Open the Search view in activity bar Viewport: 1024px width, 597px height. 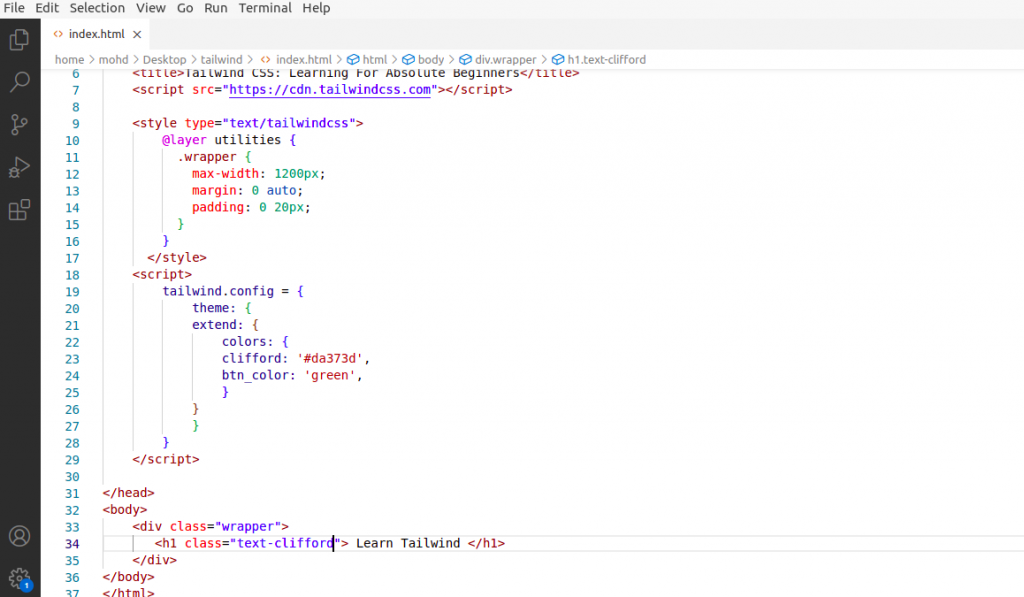pyautogui.click(x=20, y=82)
